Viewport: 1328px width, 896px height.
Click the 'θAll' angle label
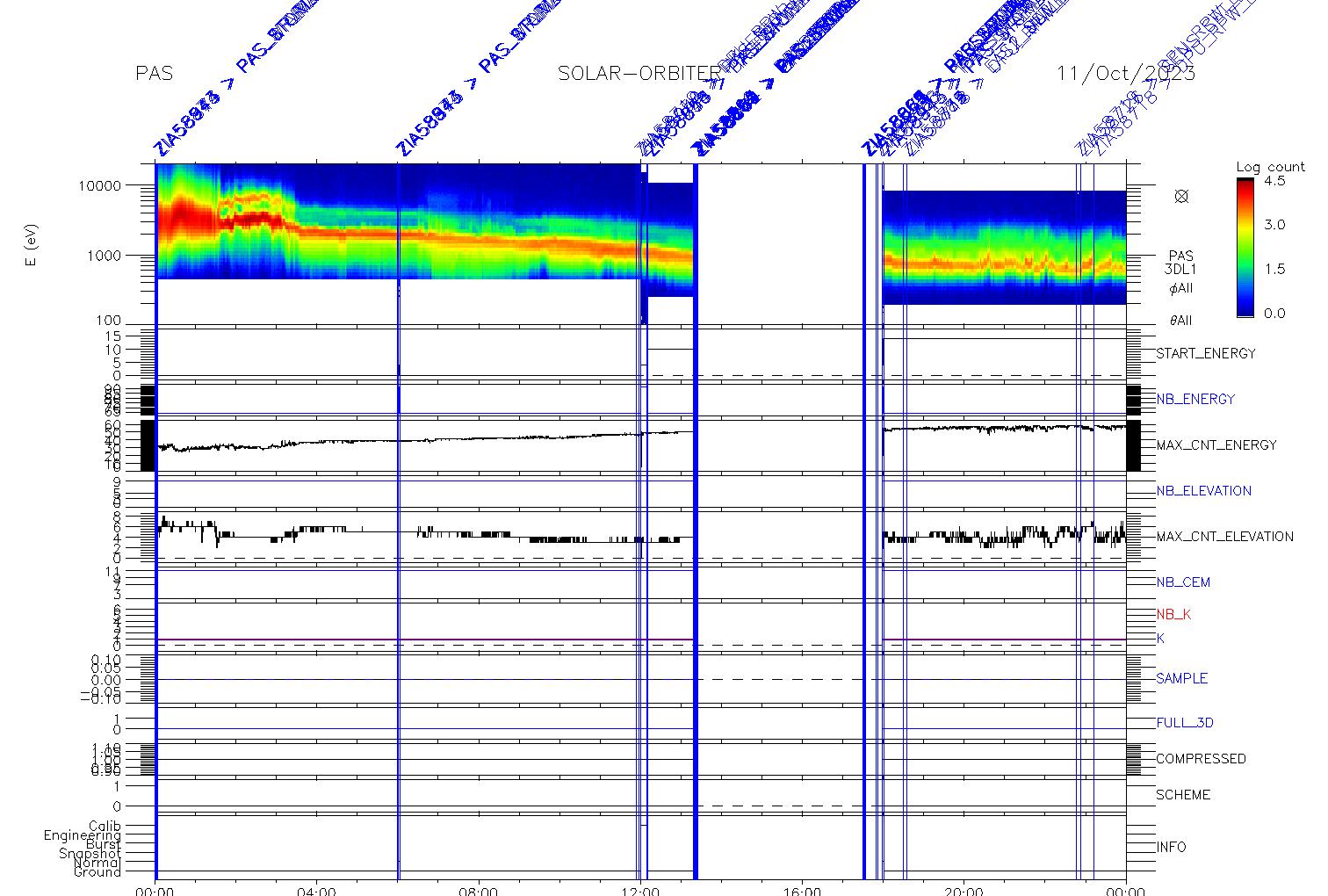coord(1180,321)
